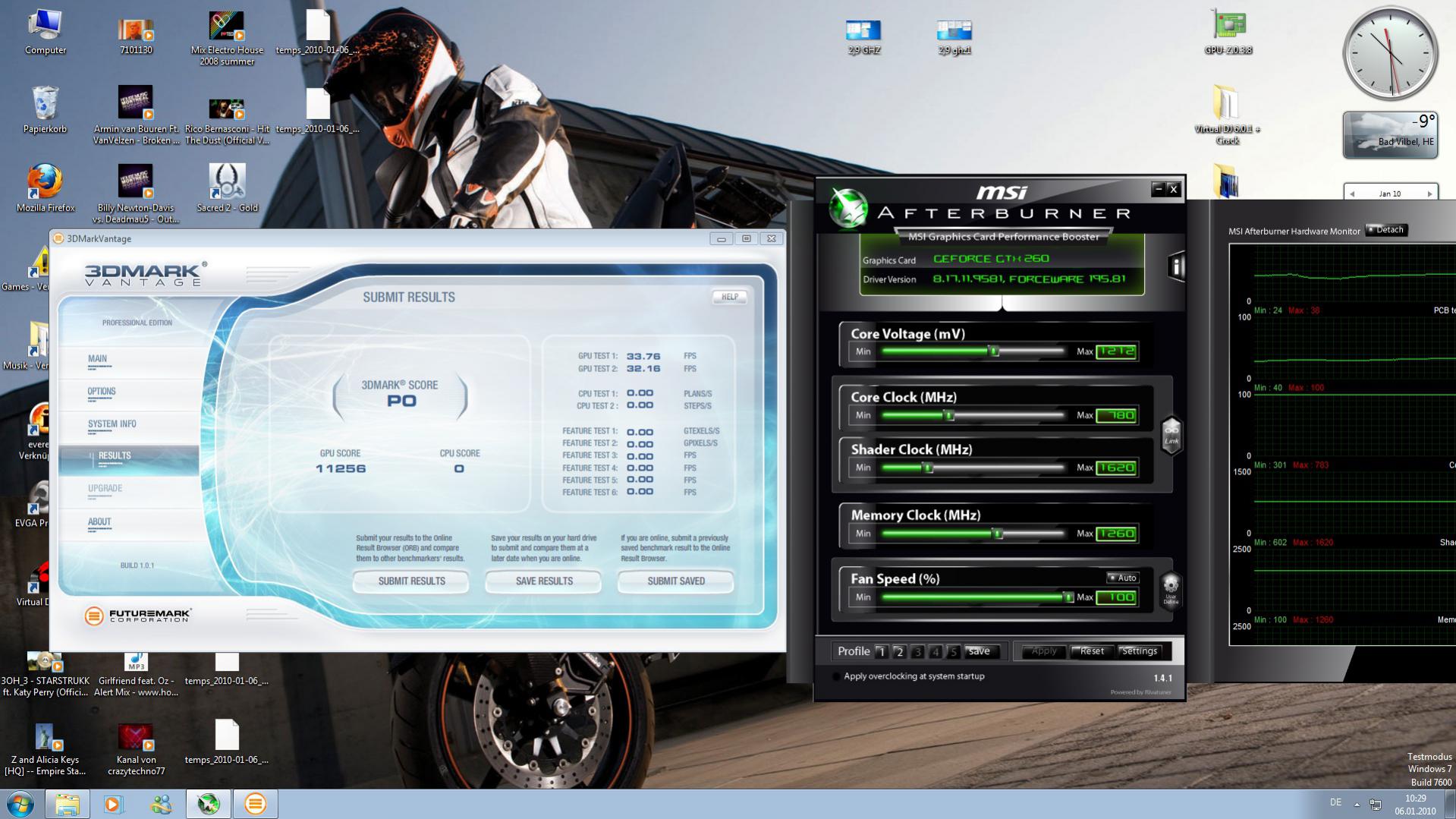Viewport: 1456px width, 819px height.
Task: Select the Sacred 2 - Gold shortcut
Action: [x=227, y=188]
